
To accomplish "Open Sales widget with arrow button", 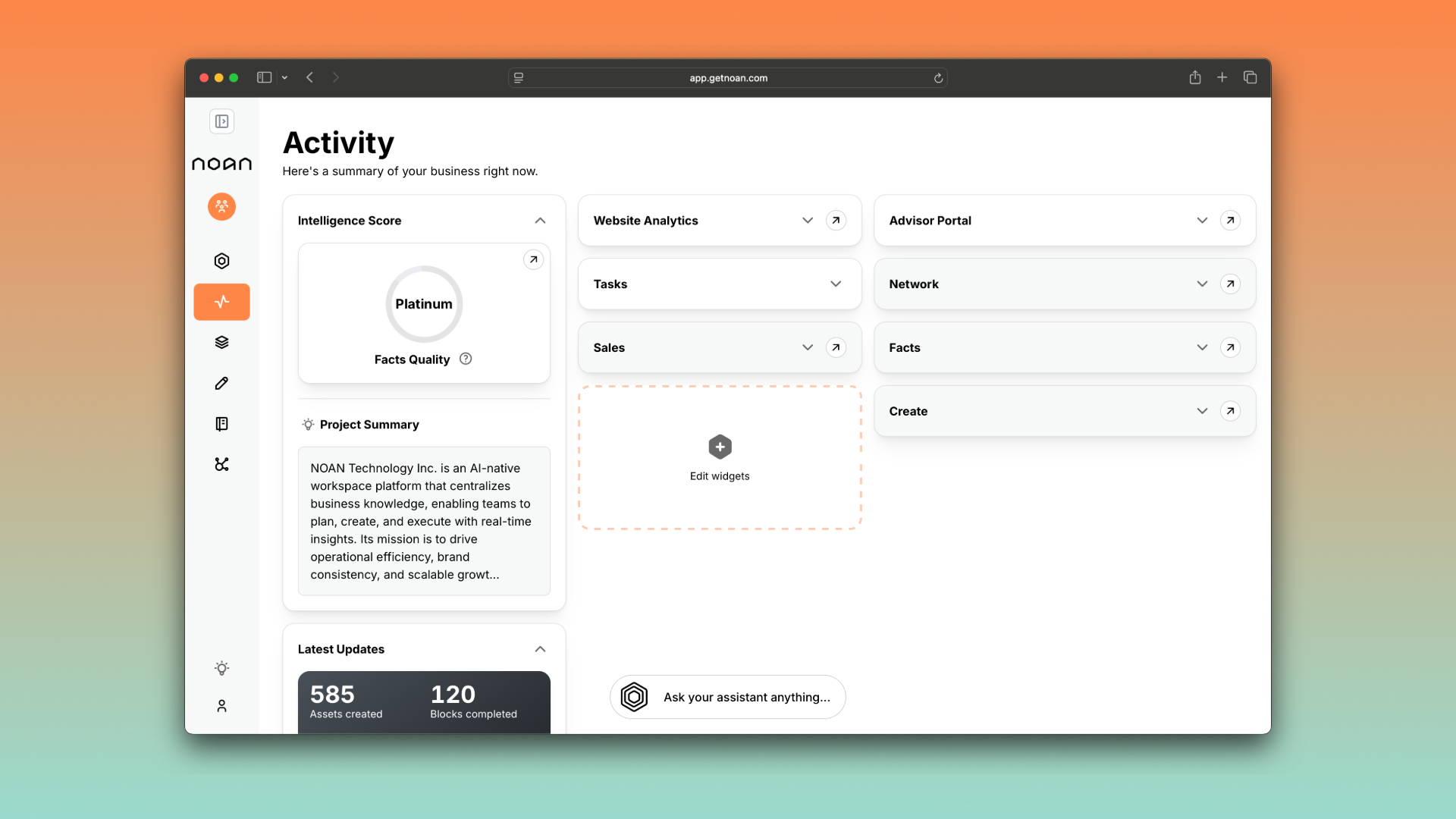I will pos(836,347).
